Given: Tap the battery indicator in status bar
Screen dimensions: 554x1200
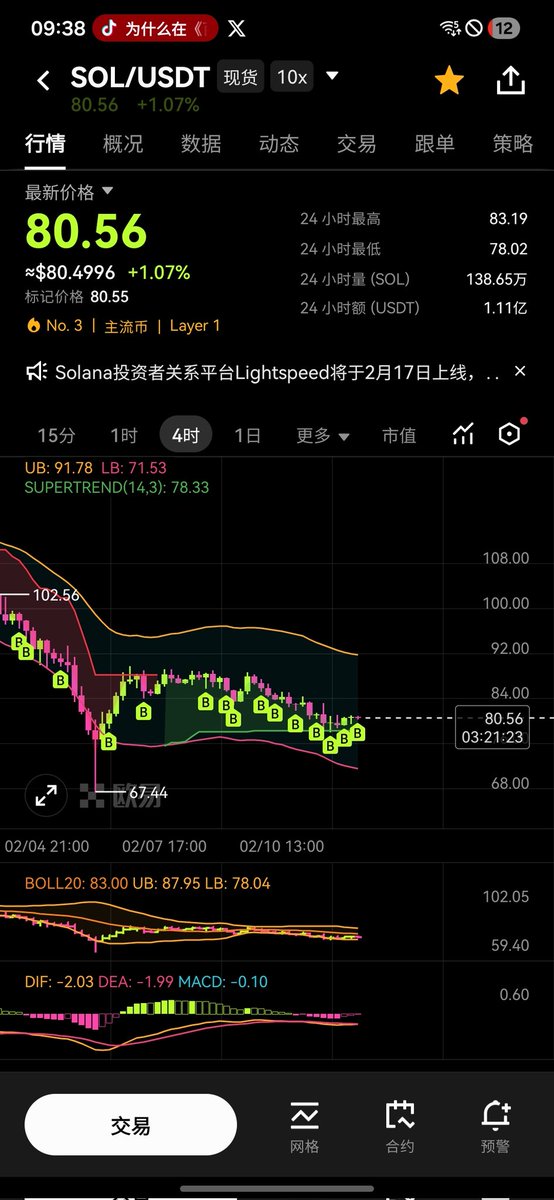Looking at the screenshot, I should (503, 29).
